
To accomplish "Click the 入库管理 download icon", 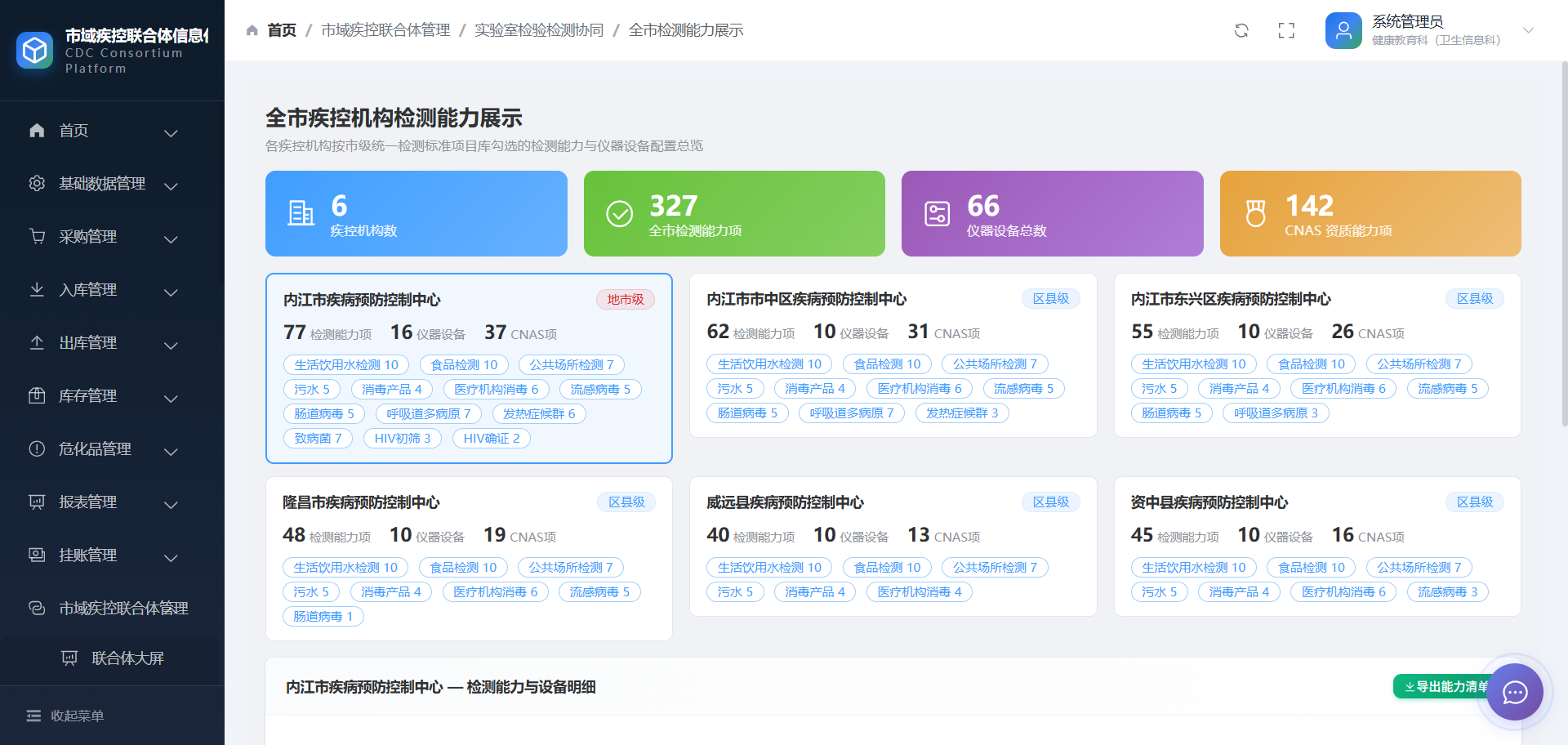I will click(x=37, y=289).
